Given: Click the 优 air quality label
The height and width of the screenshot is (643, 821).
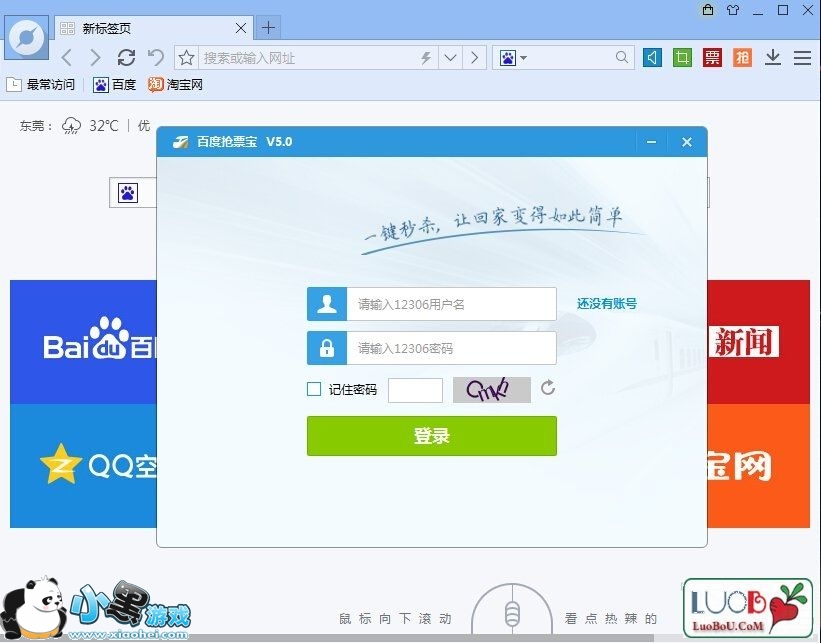Looking at the screenshot, I should (x=143, y=126).
